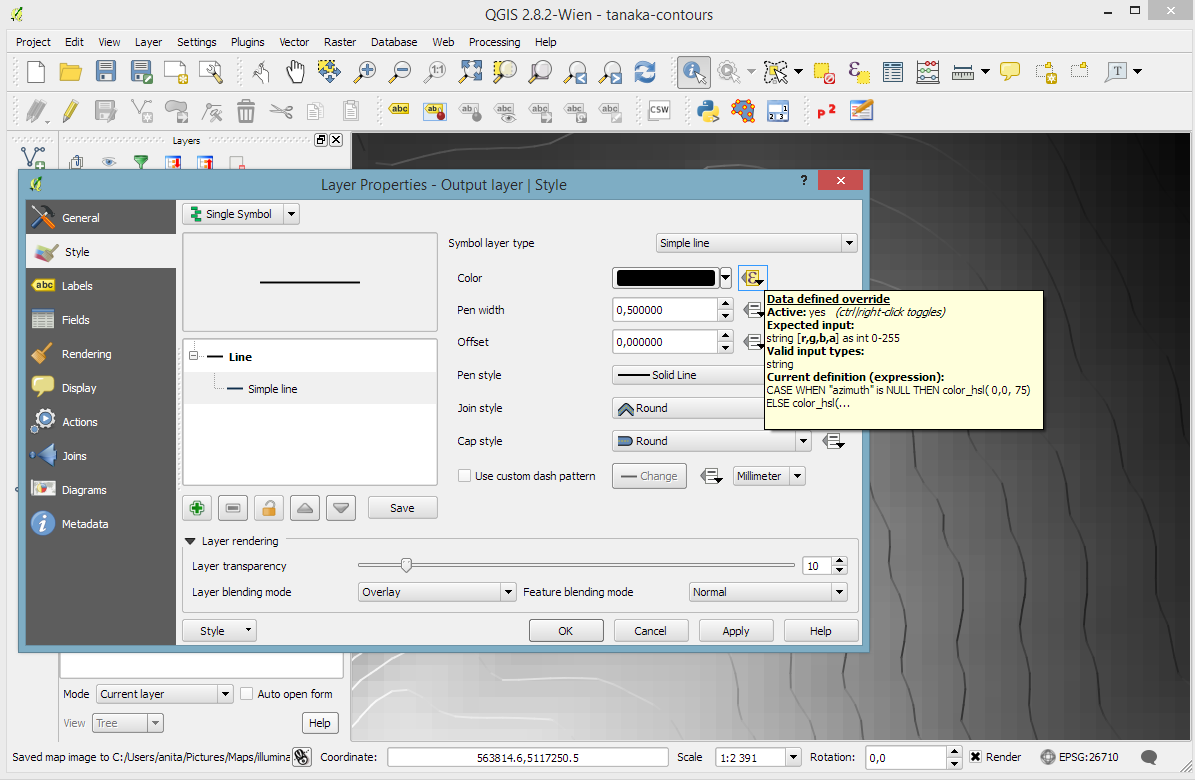Viewport: 1195px width, 780px height.
Task: Activate the Identify Features tool
Action: [x=693, y=71]
